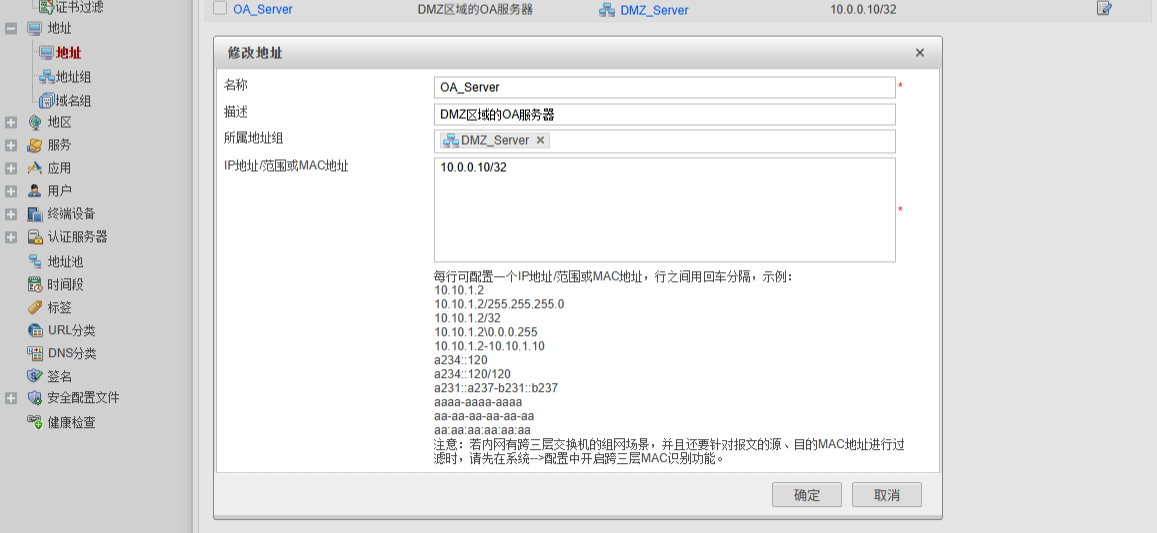
Task: Open 证书过滤 in the tree
Action: click(80, 7)
